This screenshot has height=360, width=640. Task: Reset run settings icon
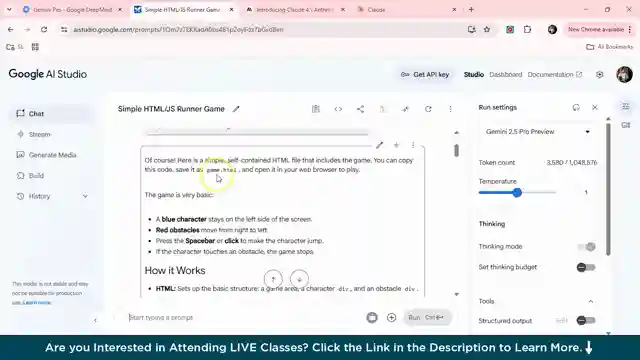click(576, 108)
